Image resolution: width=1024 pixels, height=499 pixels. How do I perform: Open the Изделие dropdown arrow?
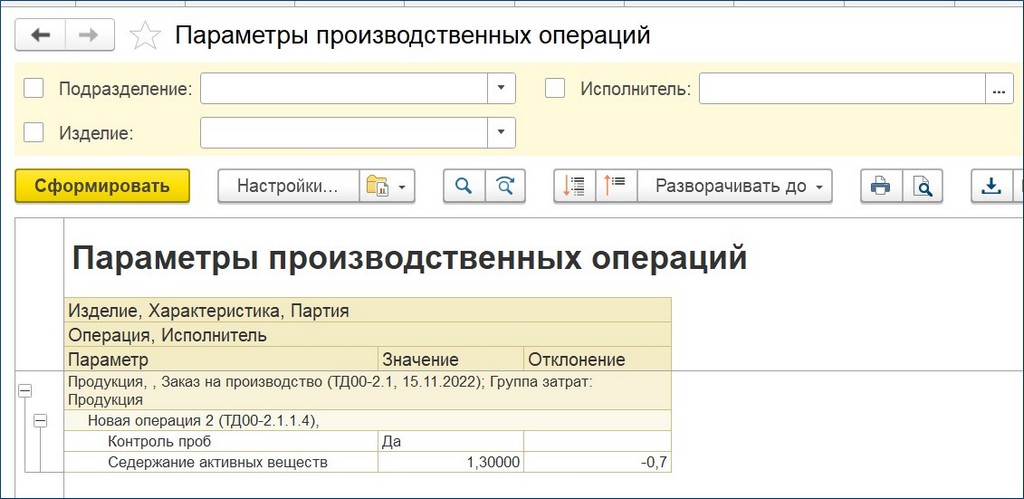pos(501,133)
